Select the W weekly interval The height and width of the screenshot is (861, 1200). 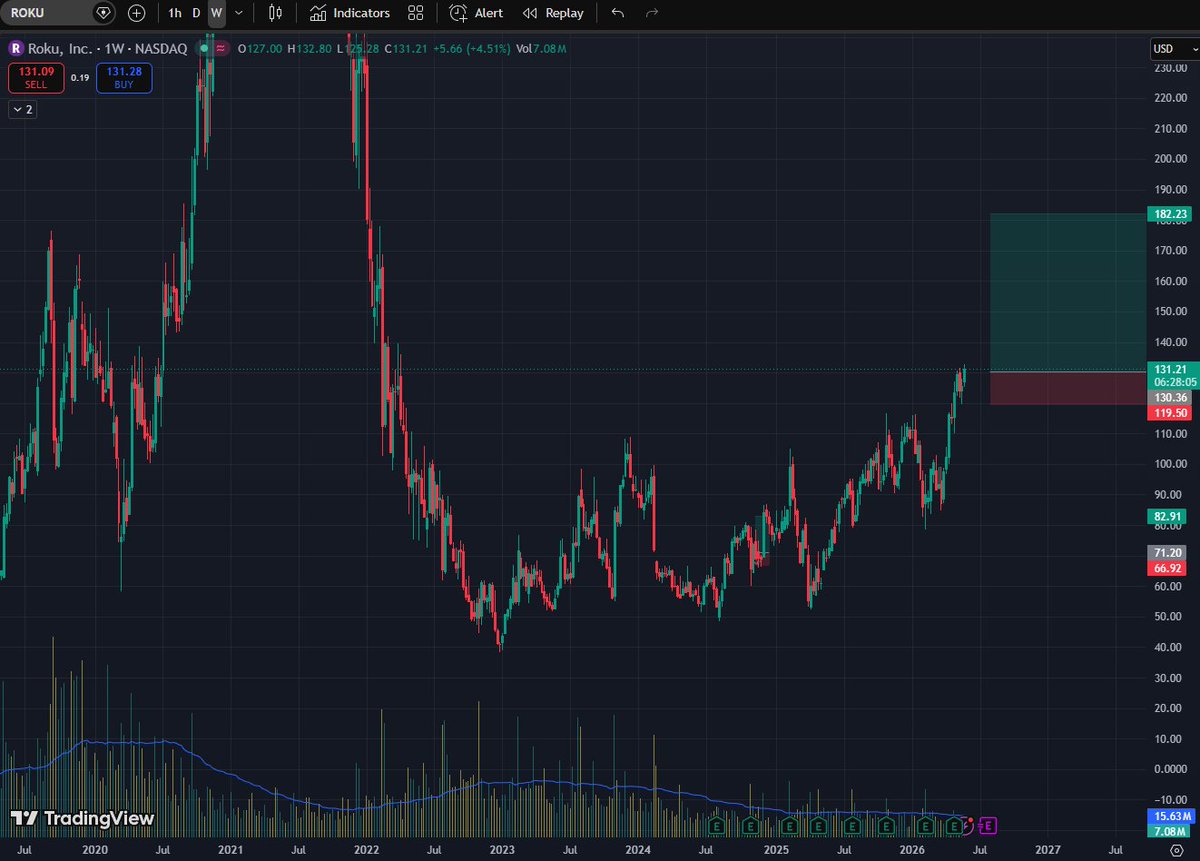click(x=216, y=13)
